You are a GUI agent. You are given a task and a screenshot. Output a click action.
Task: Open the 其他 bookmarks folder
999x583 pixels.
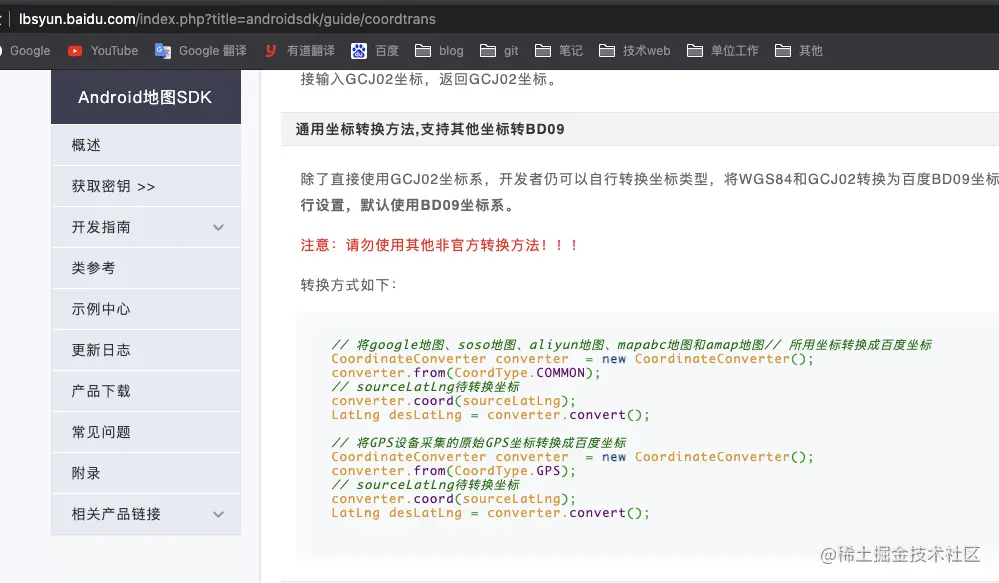tap(799, 51)
